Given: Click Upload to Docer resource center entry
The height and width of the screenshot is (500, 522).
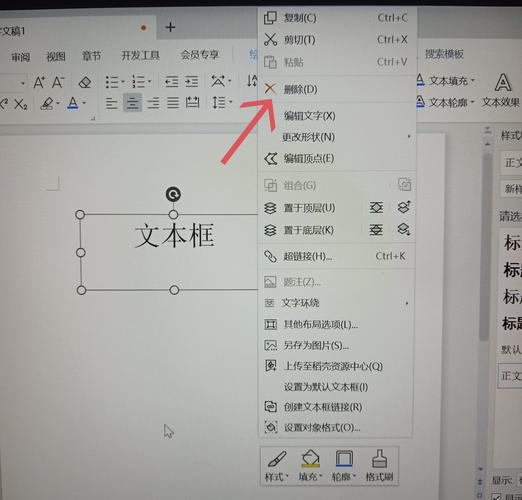Looking at the screenshot, I should pos(336,366).
